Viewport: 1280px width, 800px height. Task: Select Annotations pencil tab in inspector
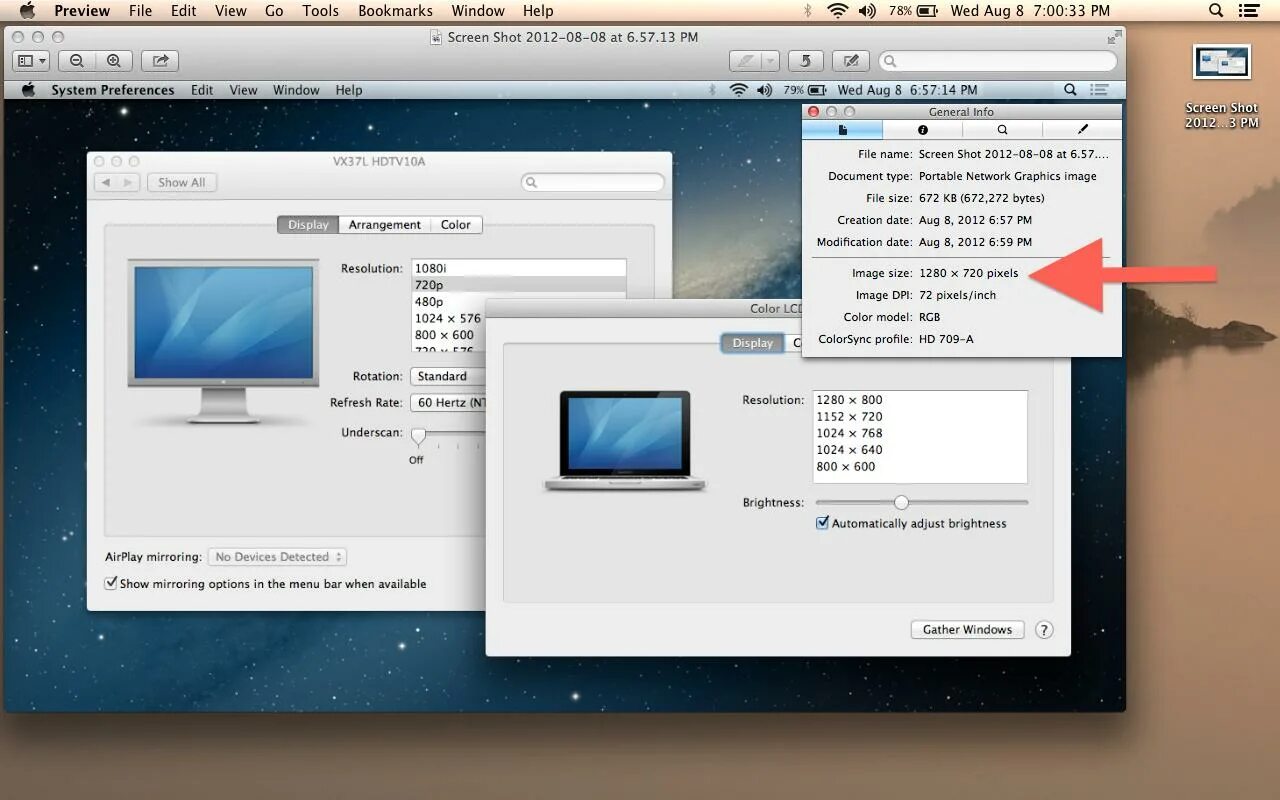(1082, 130)
